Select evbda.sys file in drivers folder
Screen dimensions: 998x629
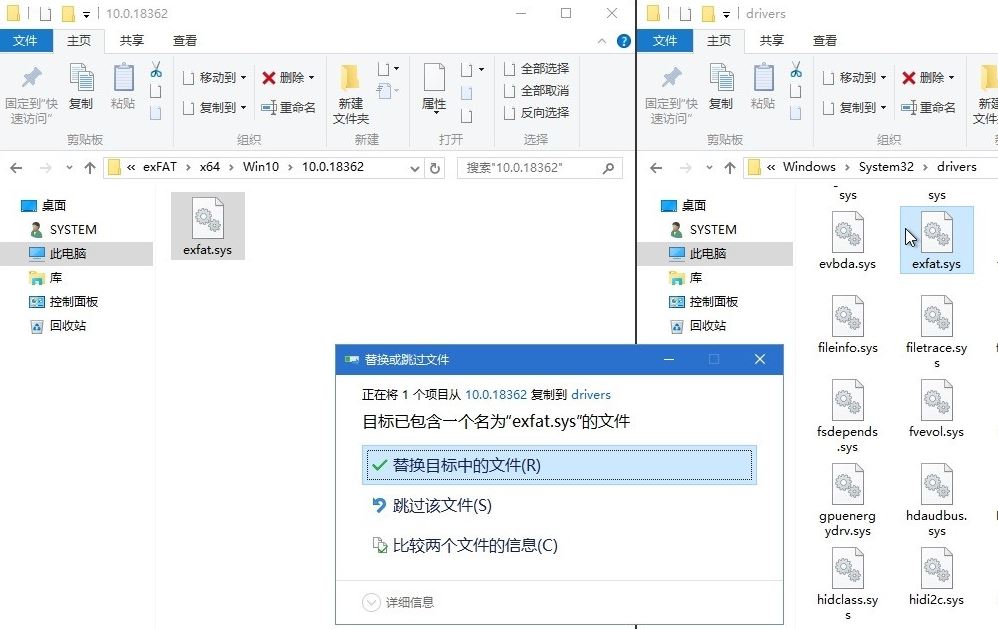(x=847, y=242)
